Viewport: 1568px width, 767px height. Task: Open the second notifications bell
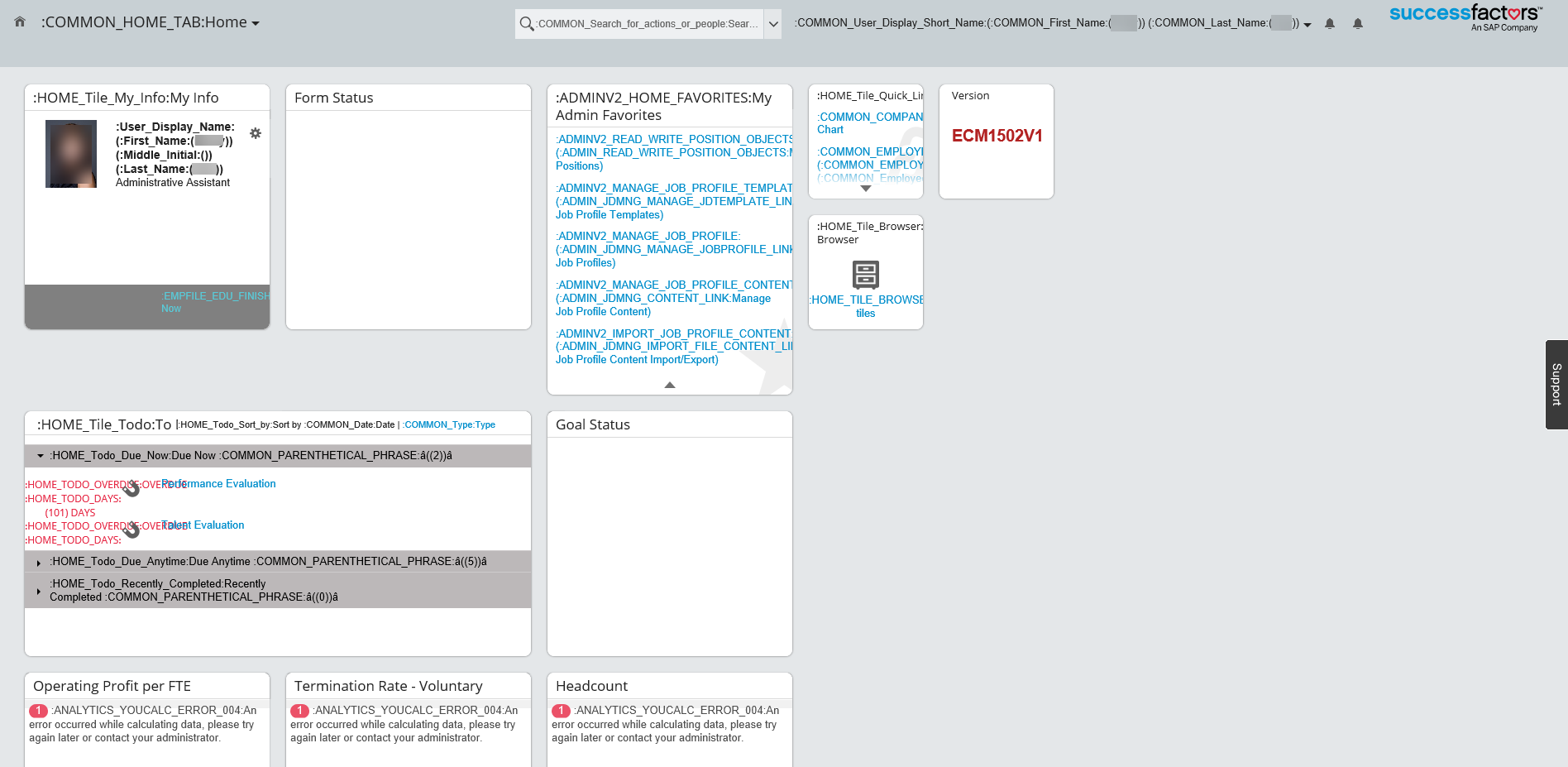pos(1358,24)
